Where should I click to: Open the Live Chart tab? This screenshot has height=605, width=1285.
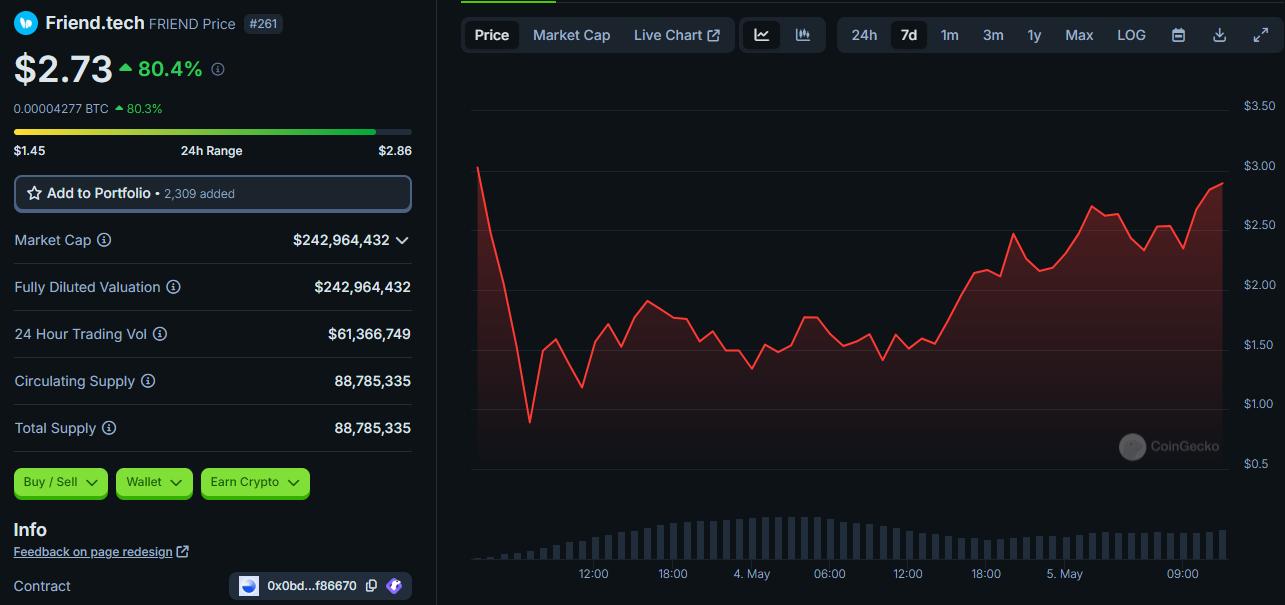pyautogui.click(x=676, y=35)
